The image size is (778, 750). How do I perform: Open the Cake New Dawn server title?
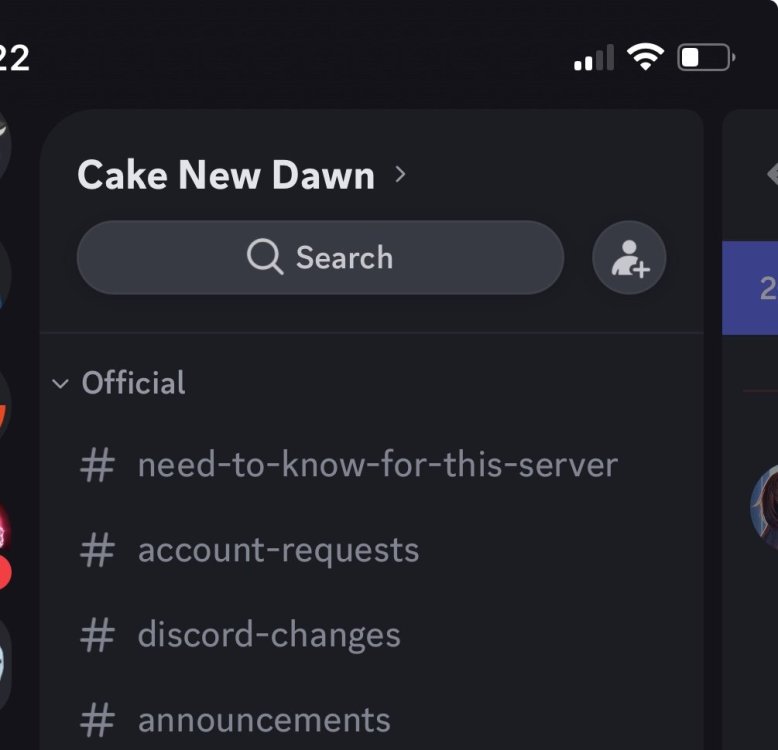[x=226, y=176]
